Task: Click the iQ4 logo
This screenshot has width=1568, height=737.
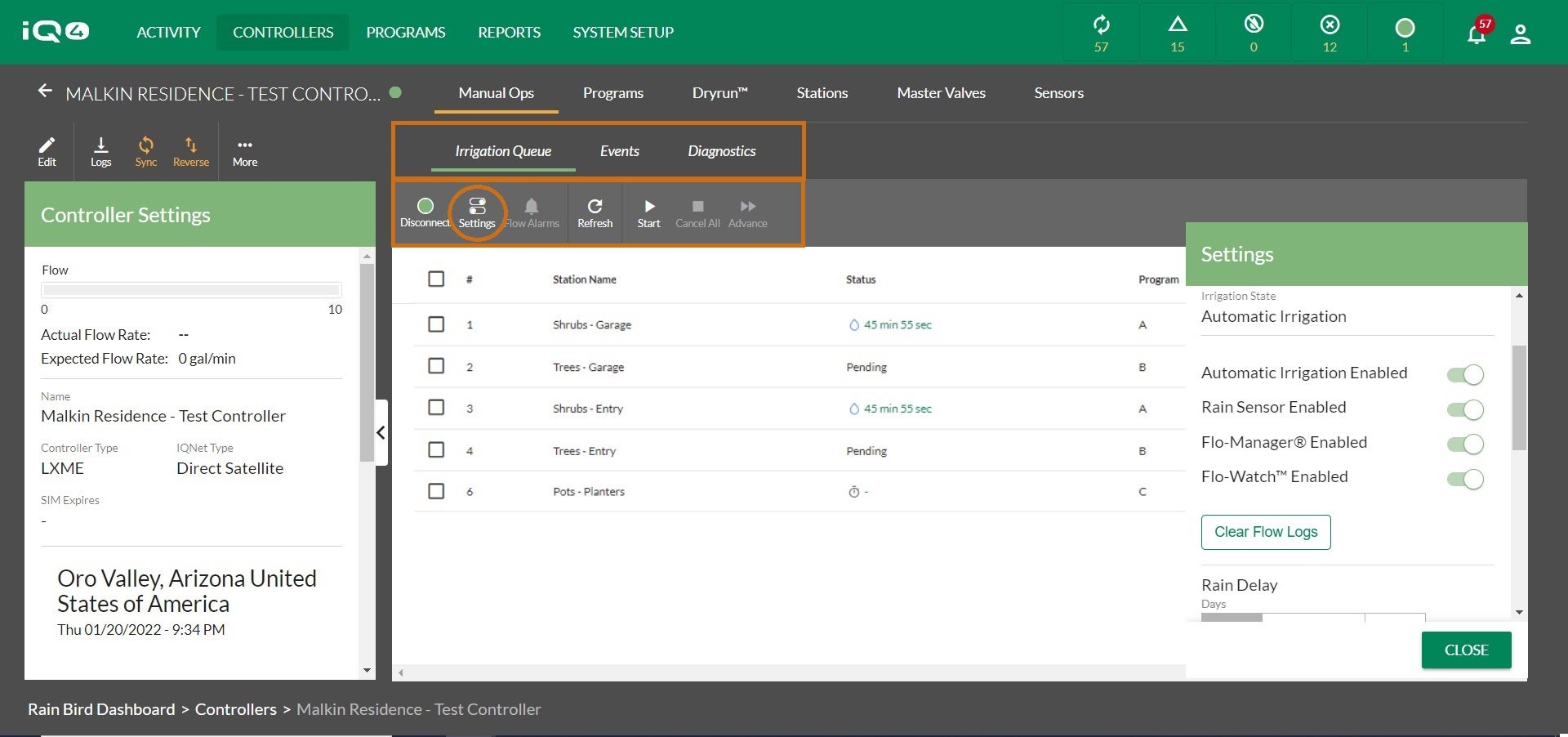Action: click(x=56, y=31)
